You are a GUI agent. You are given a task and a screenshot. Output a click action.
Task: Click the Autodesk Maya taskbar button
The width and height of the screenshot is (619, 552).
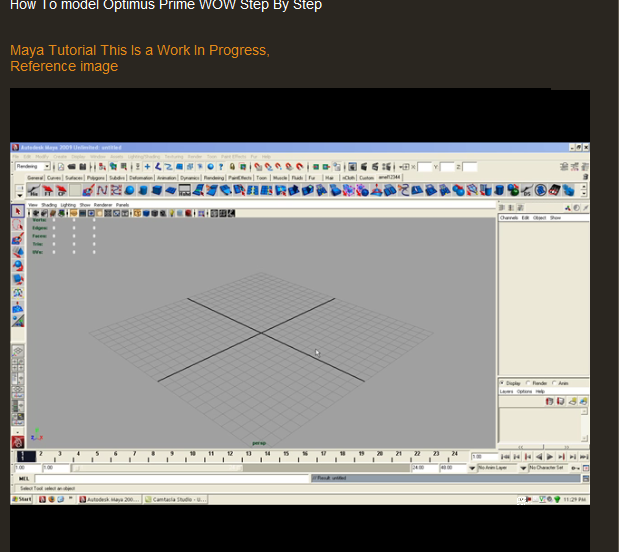tap(109, 499)
